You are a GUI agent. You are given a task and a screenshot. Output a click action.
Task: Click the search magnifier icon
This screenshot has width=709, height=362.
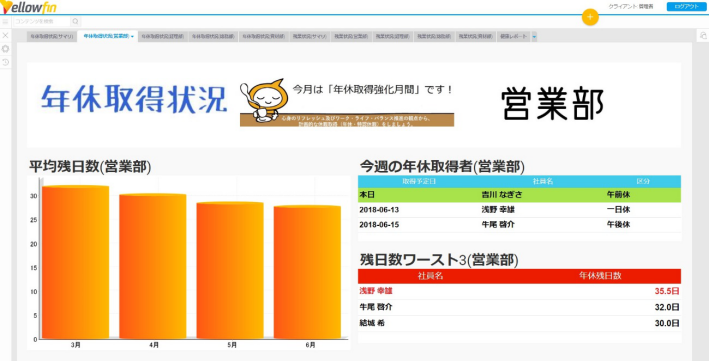(76, 21)
